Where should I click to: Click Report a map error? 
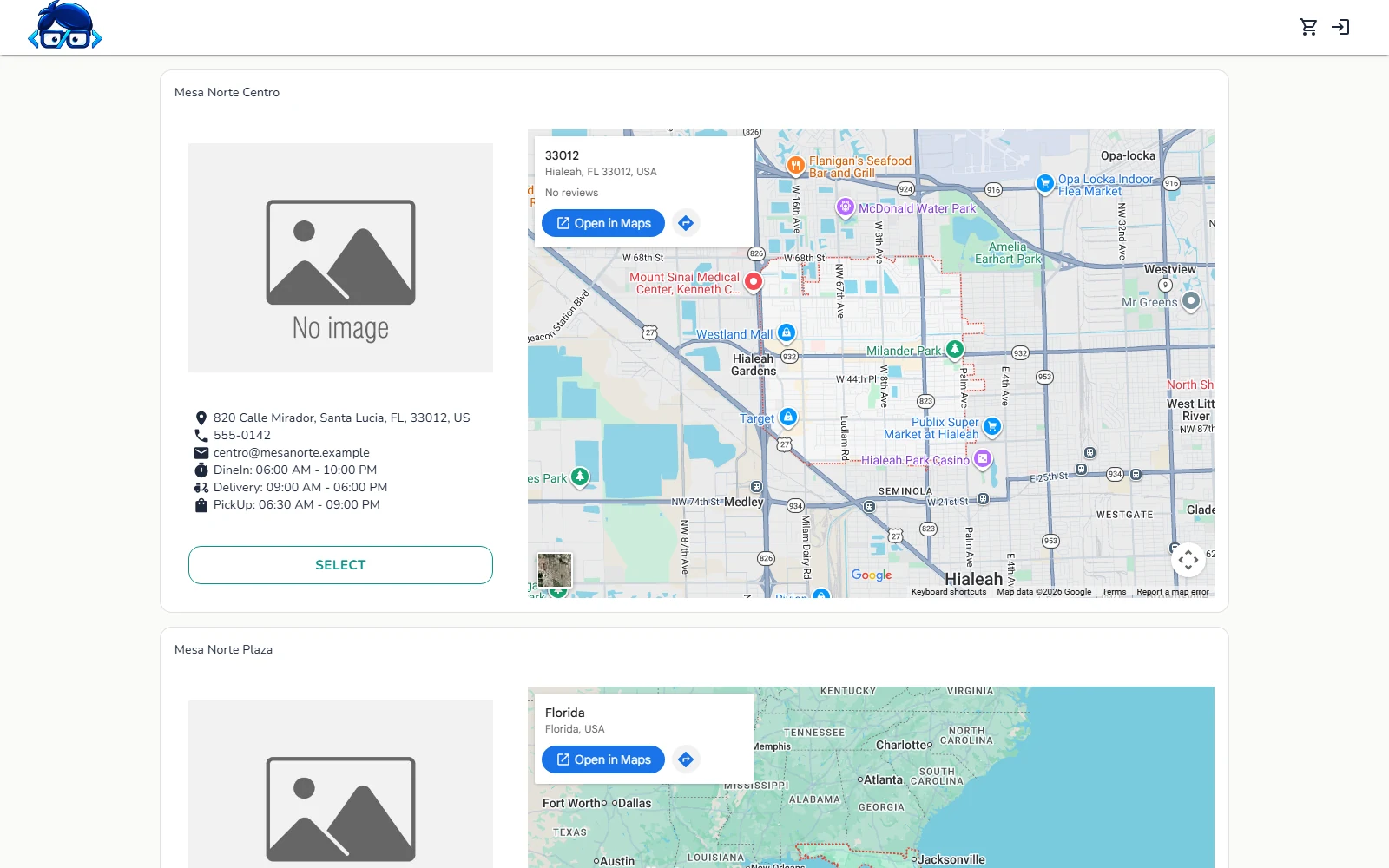tap(1173, 592)
